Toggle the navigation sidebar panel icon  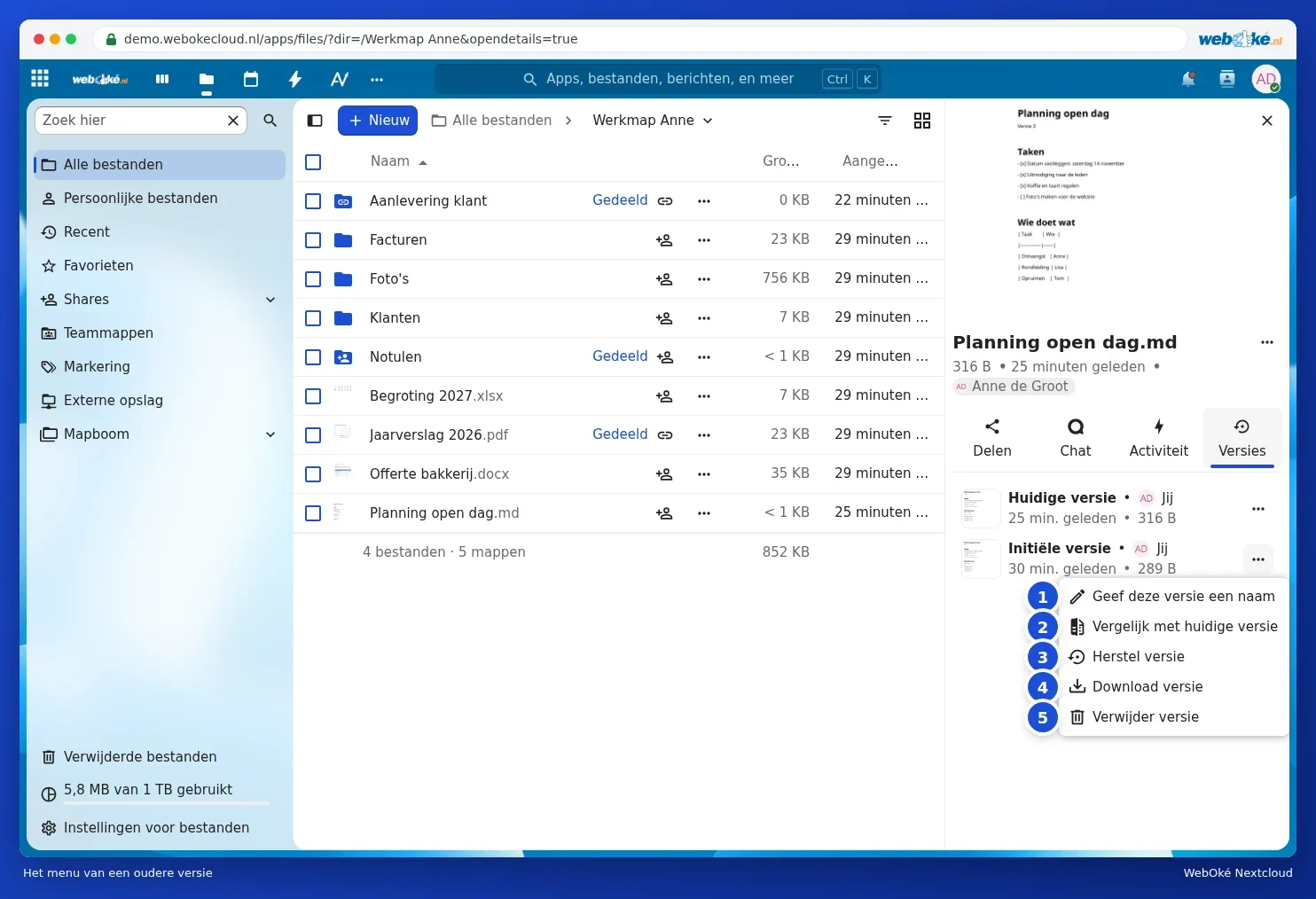pos(315,121)
